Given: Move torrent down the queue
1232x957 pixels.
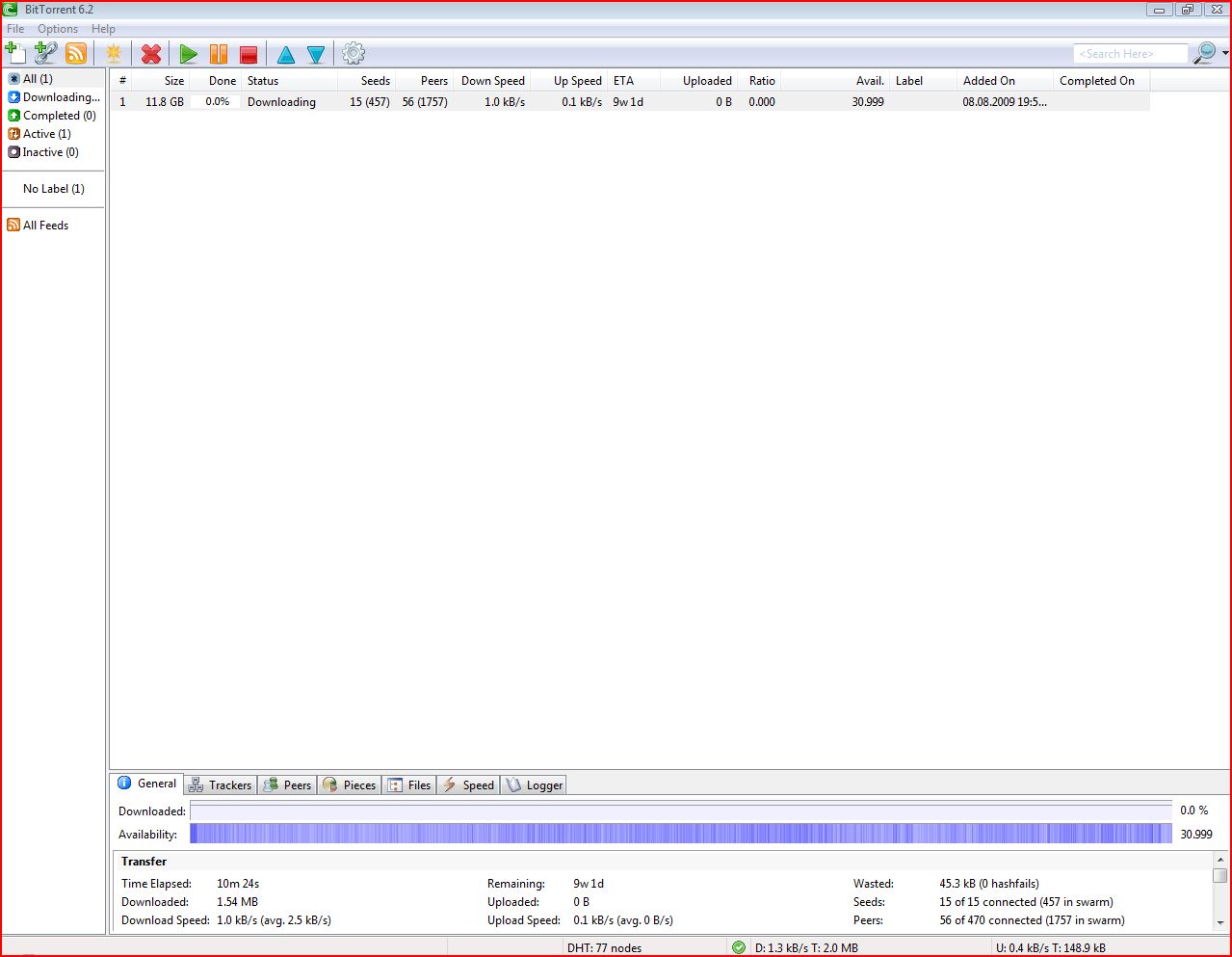Looking at the screenshot, I should (x=316, y=55).
